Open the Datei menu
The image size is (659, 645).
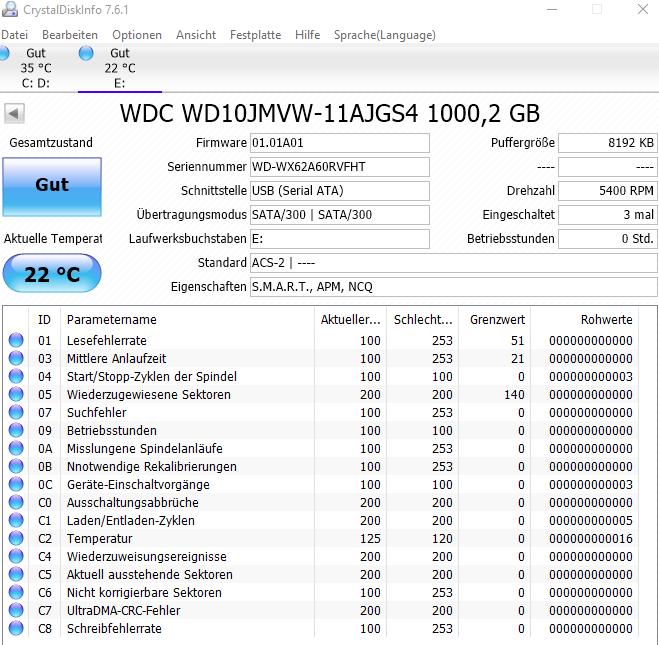(x=14, y=35)
